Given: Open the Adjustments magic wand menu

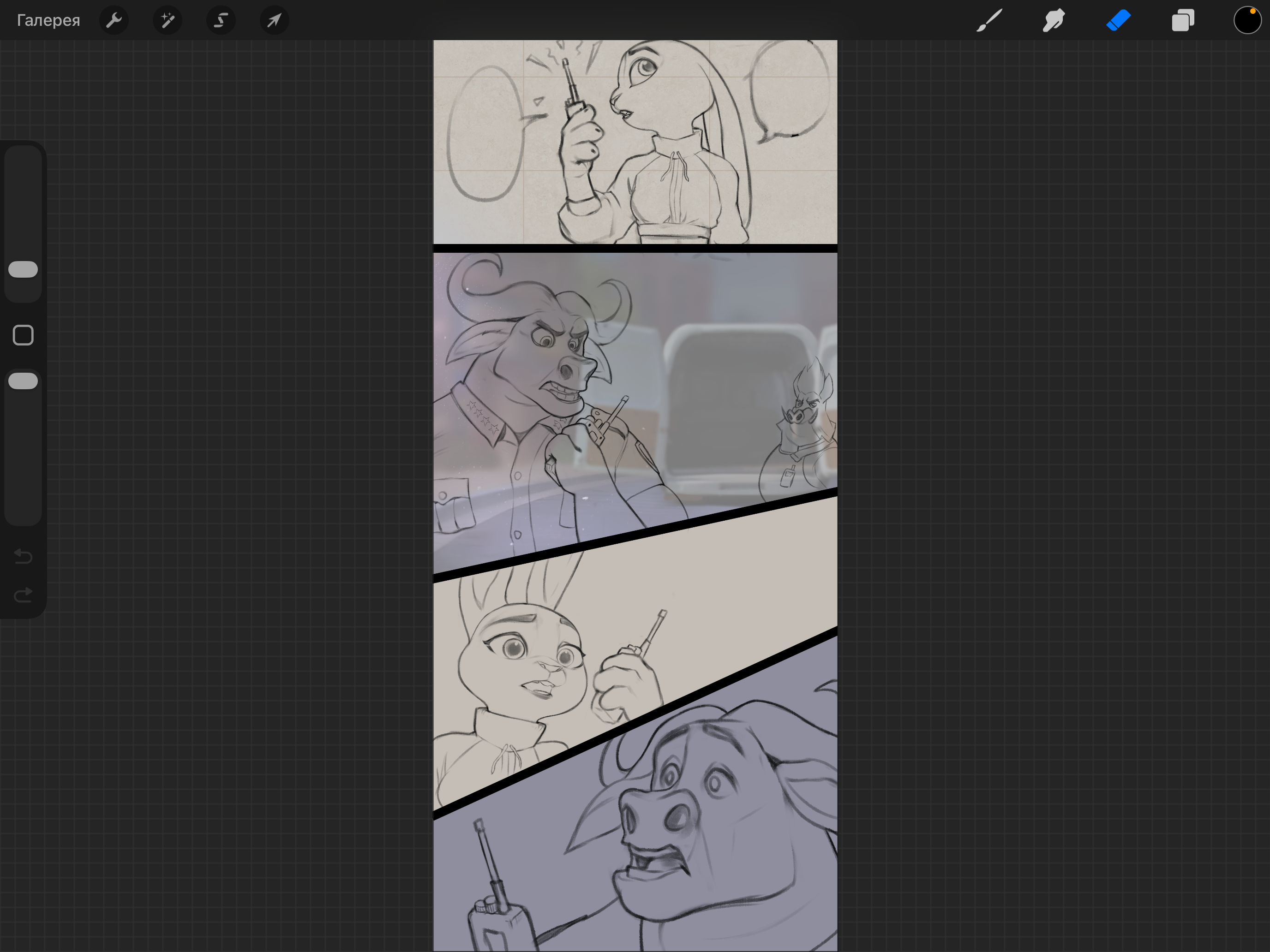Looking at the screenshot, I should coord(168,21).
